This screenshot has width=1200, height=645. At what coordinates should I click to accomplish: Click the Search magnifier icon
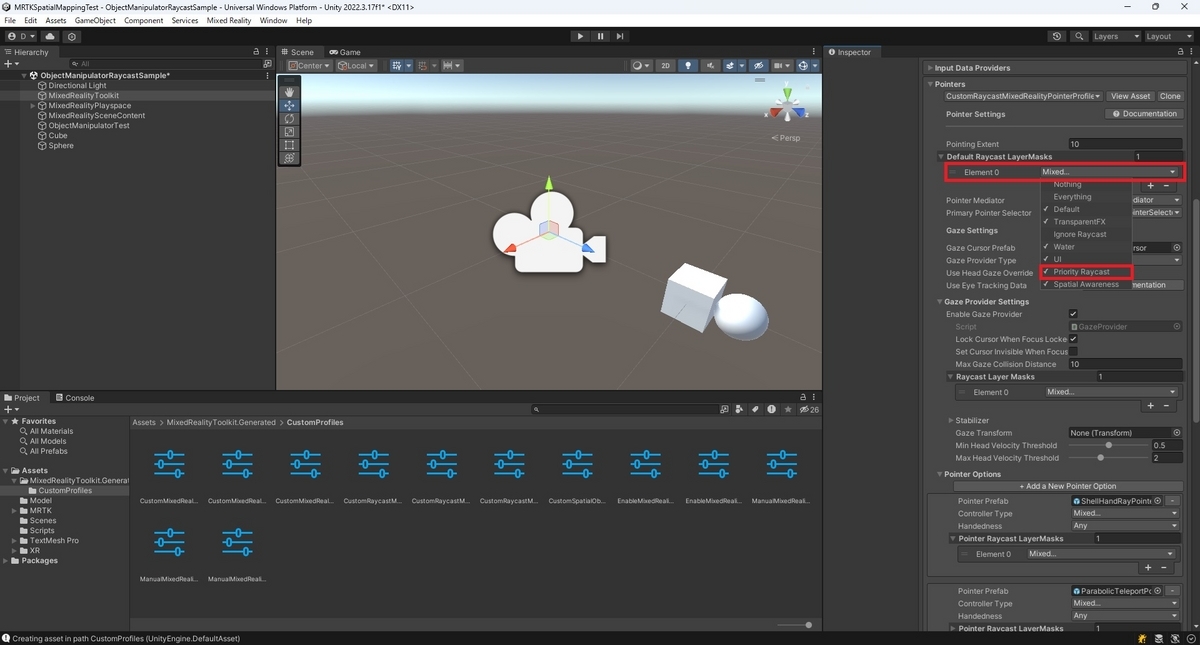click(x=1079, y=36)
